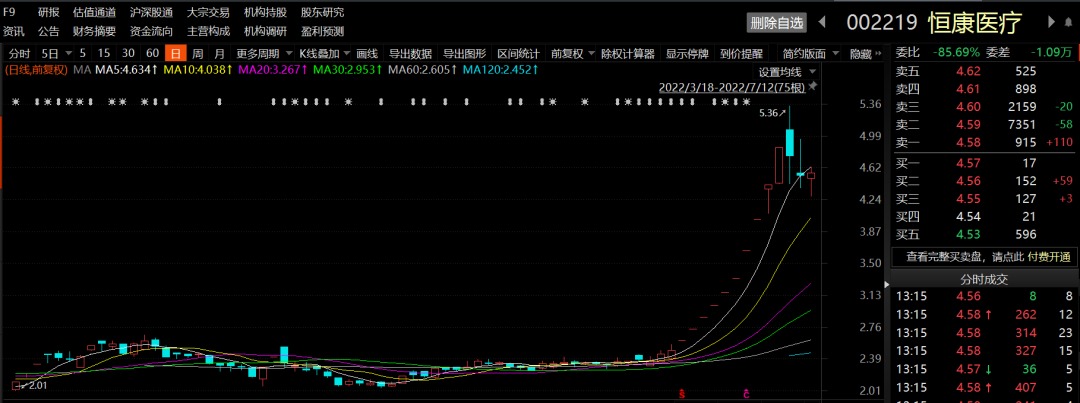Open the 主营构成 menu item
This screenshot has width=1080, height=403.
point(208,32)
